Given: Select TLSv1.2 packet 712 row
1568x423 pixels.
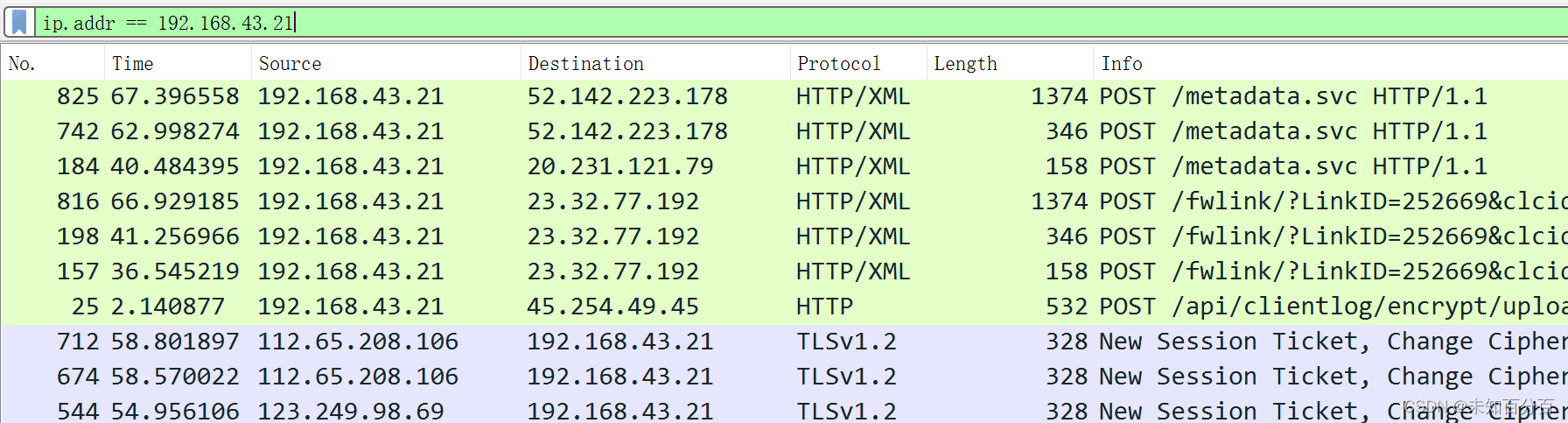Looking at the screenshot, I should click(785, 342).
